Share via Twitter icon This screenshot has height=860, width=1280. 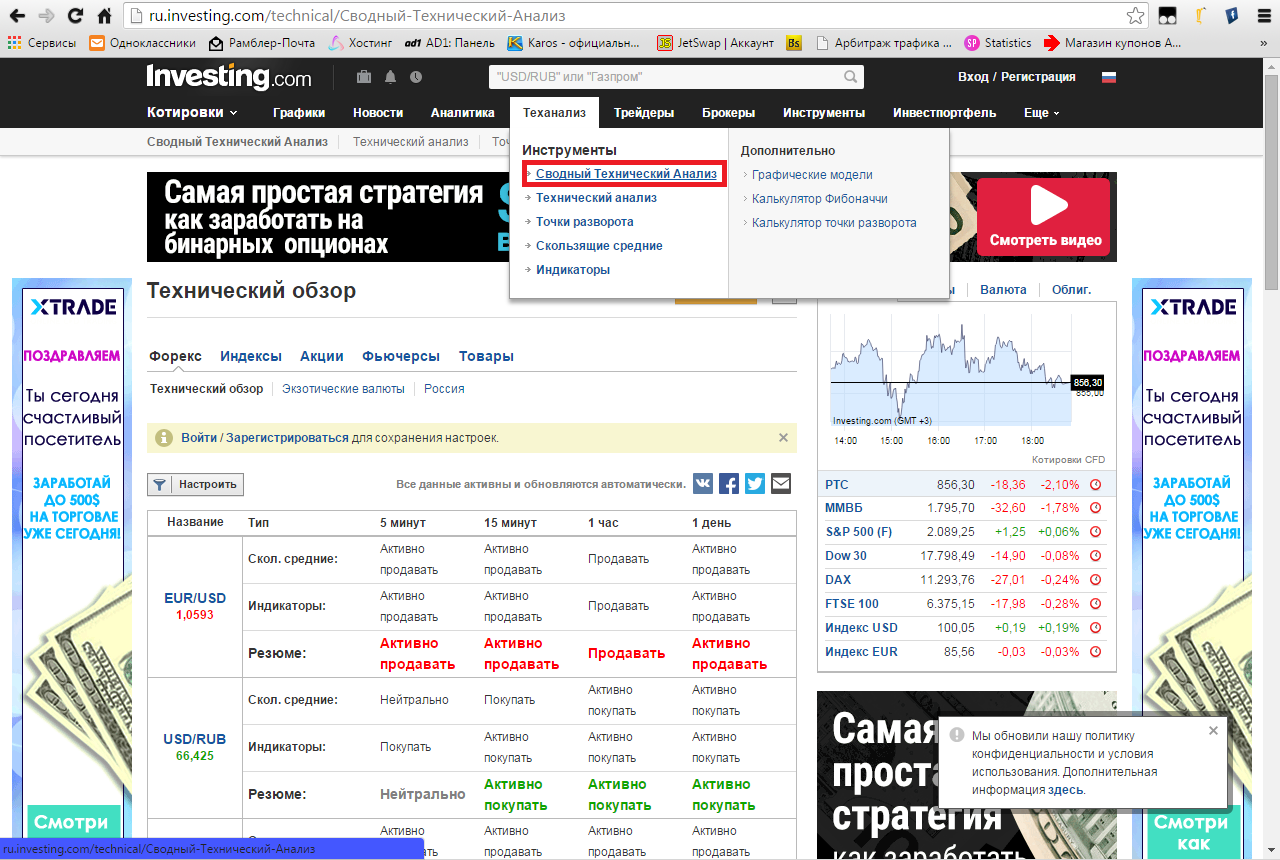point(755,484)
